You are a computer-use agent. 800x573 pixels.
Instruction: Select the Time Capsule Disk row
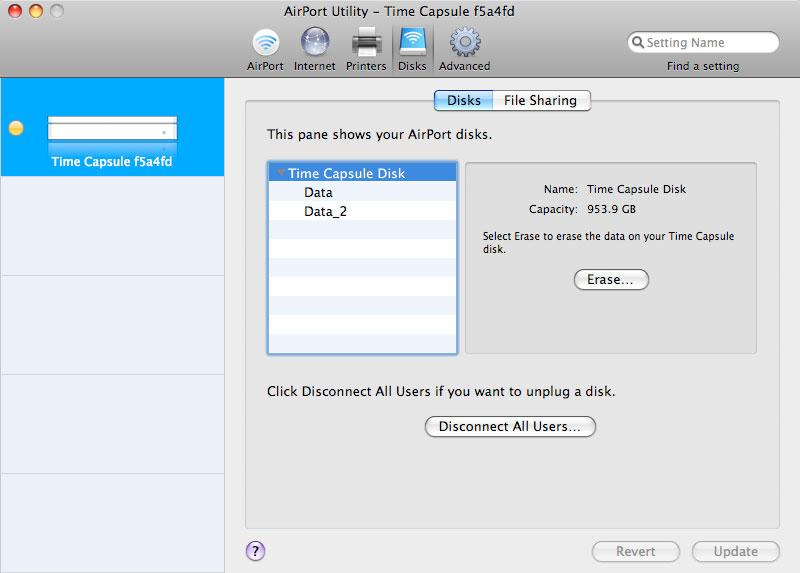point(362,173)
